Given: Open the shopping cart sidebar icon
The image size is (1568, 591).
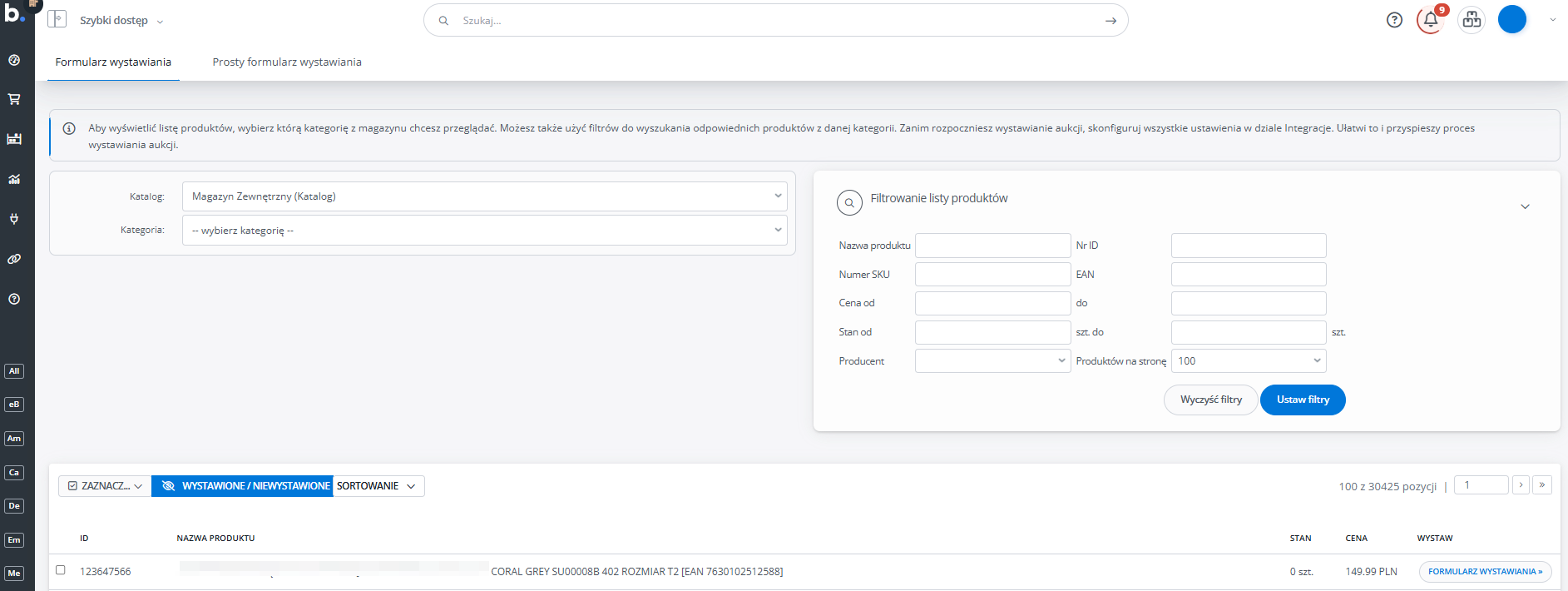Looking at the screenshot, I should tap(14, 99).
